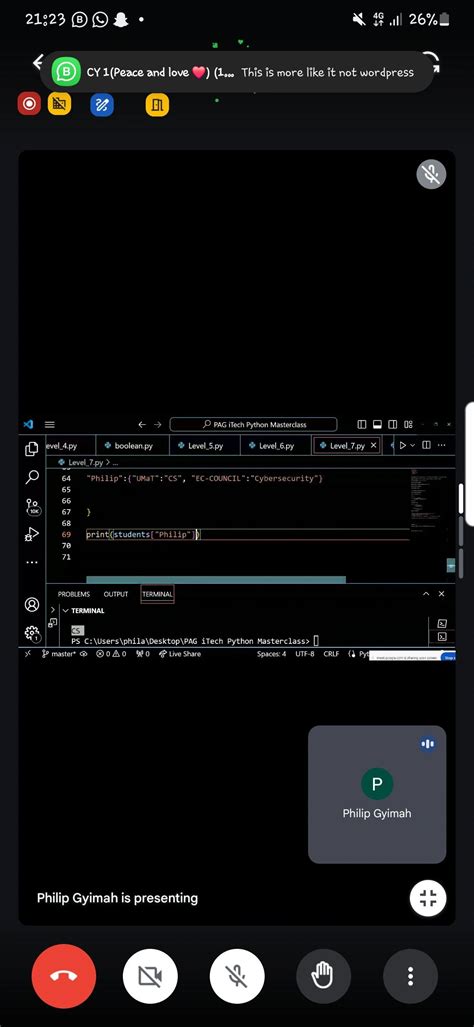The height and width of the screenshot is (1027, 474).
Task: Open the VS Code Explorer files icon
Action: (x=31, y=449)
